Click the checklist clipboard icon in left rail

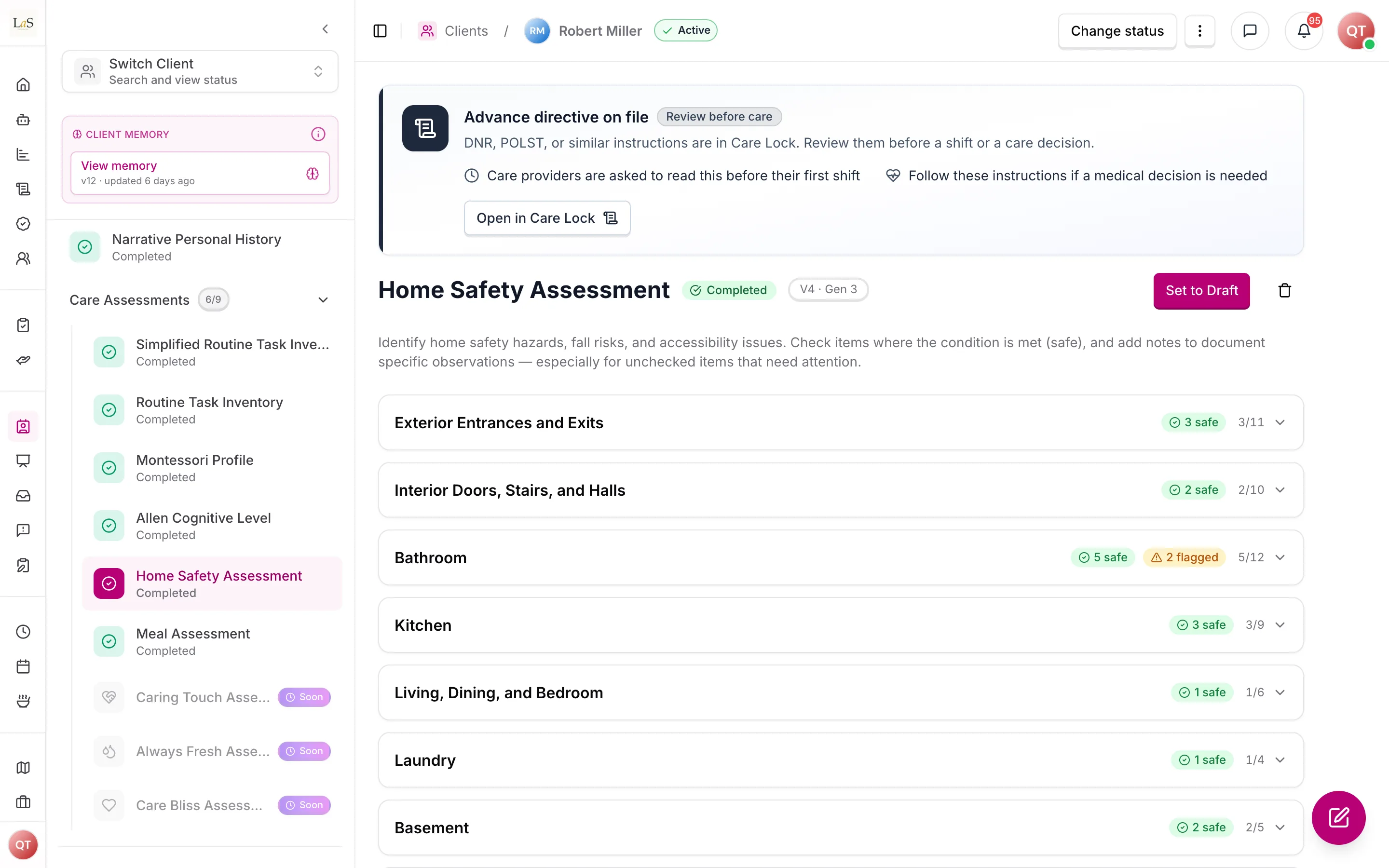(x=23, y=325)
